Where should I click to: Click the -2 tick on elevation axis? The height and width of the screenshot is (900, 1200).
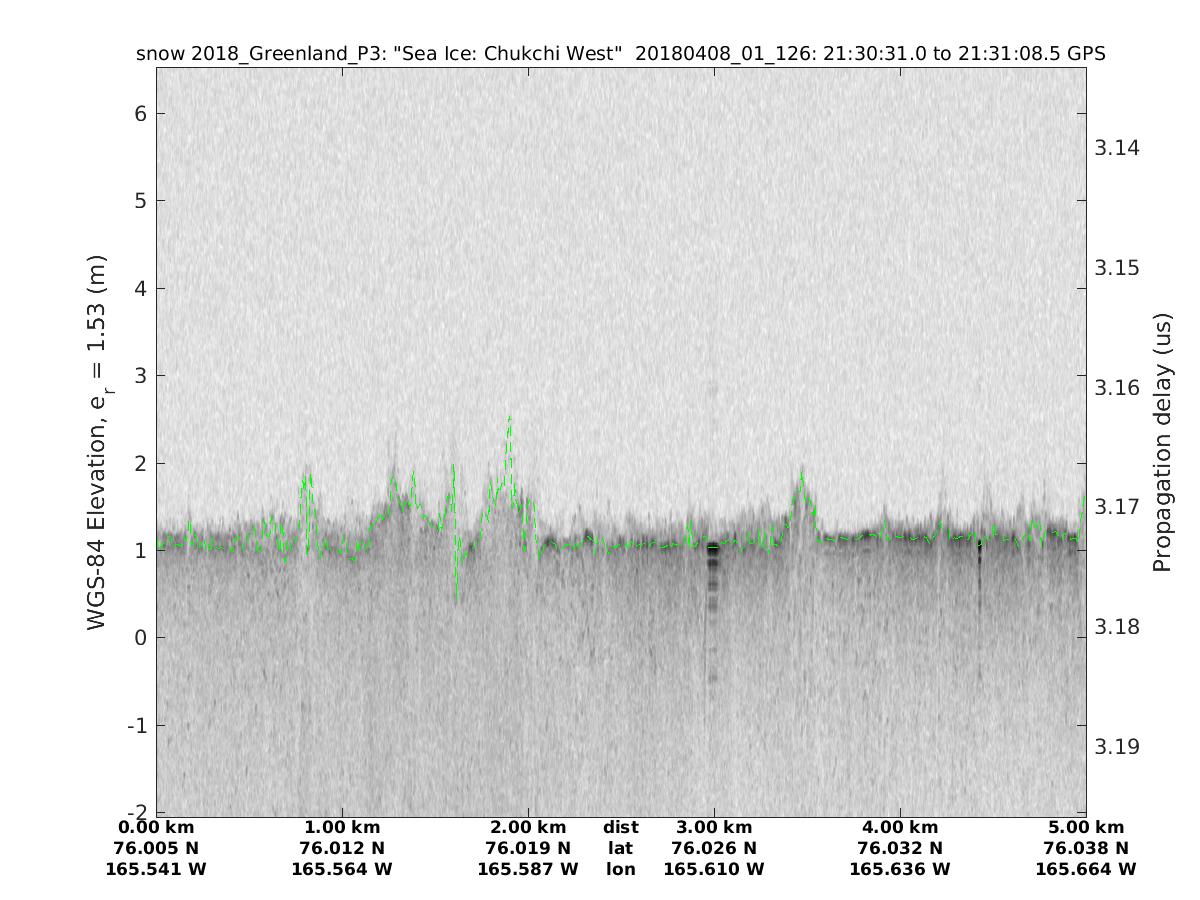[x=137, y=811]
